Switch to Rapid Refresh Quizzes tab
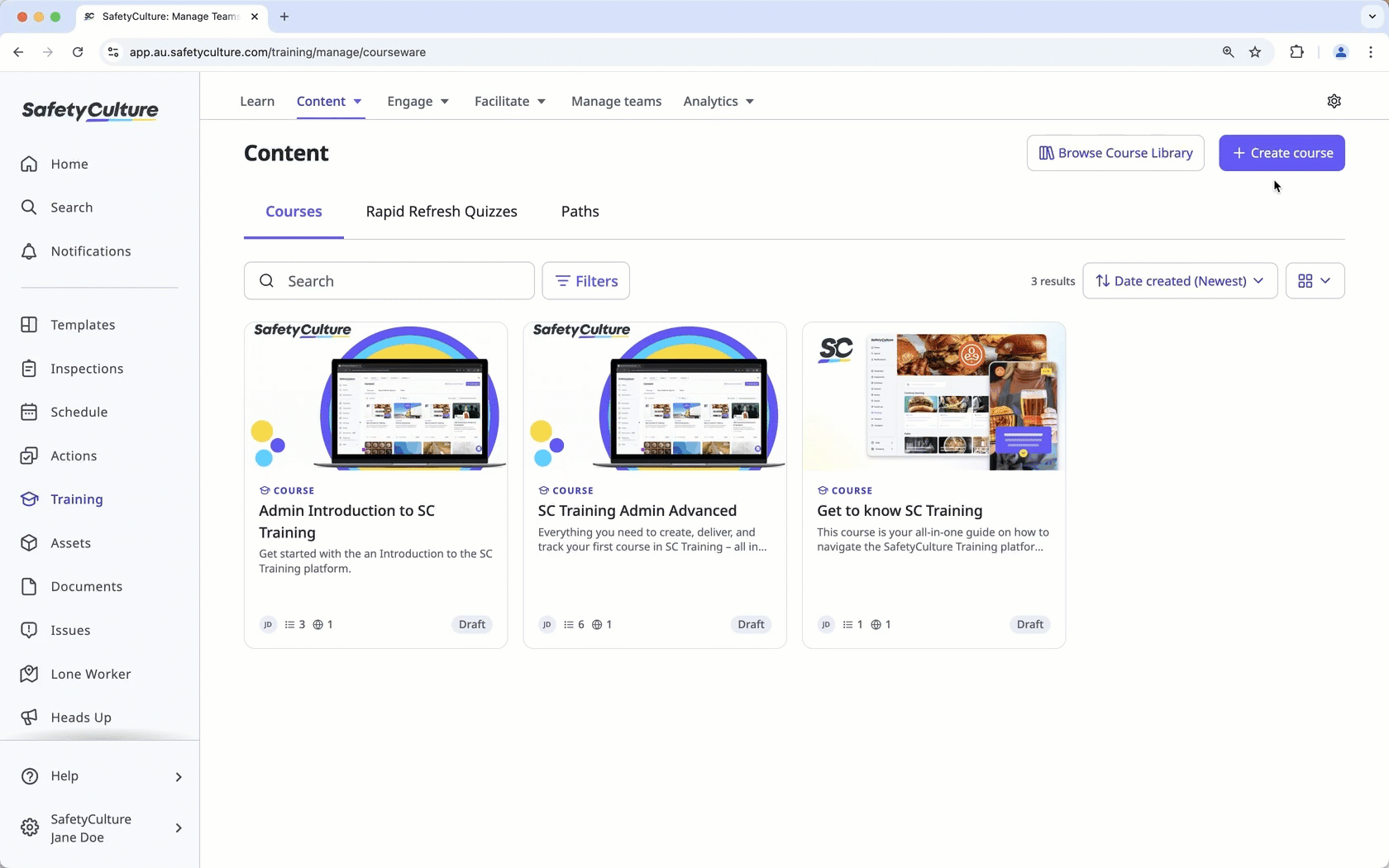 pos(442,212)
